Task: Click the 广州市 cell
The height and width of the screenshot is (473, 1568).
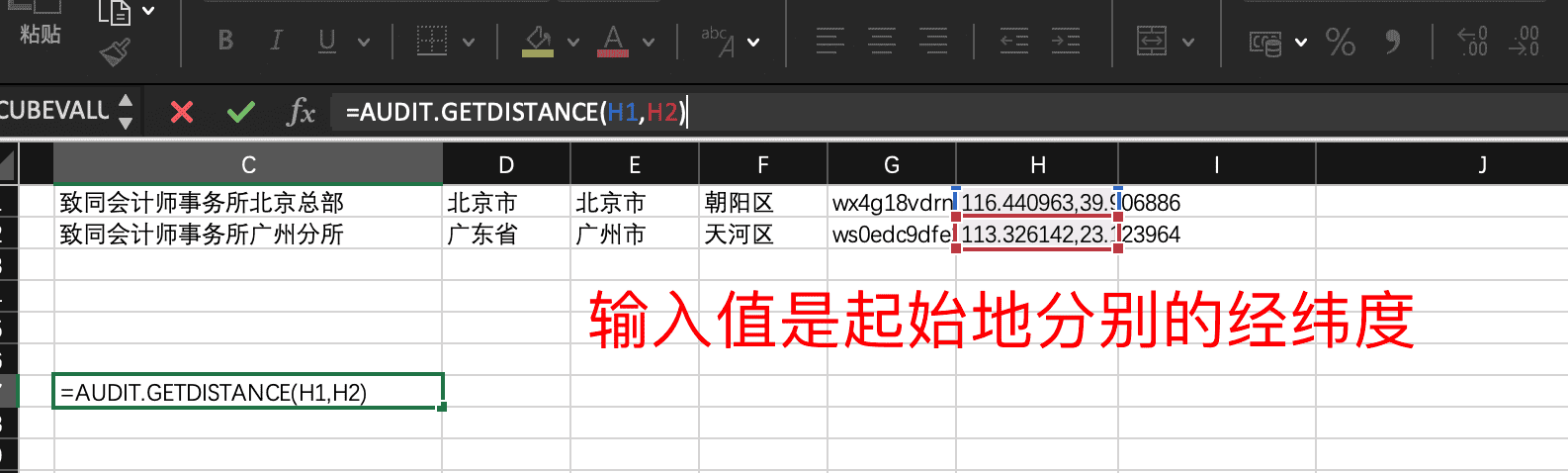Action: click(x=635, y=234)
